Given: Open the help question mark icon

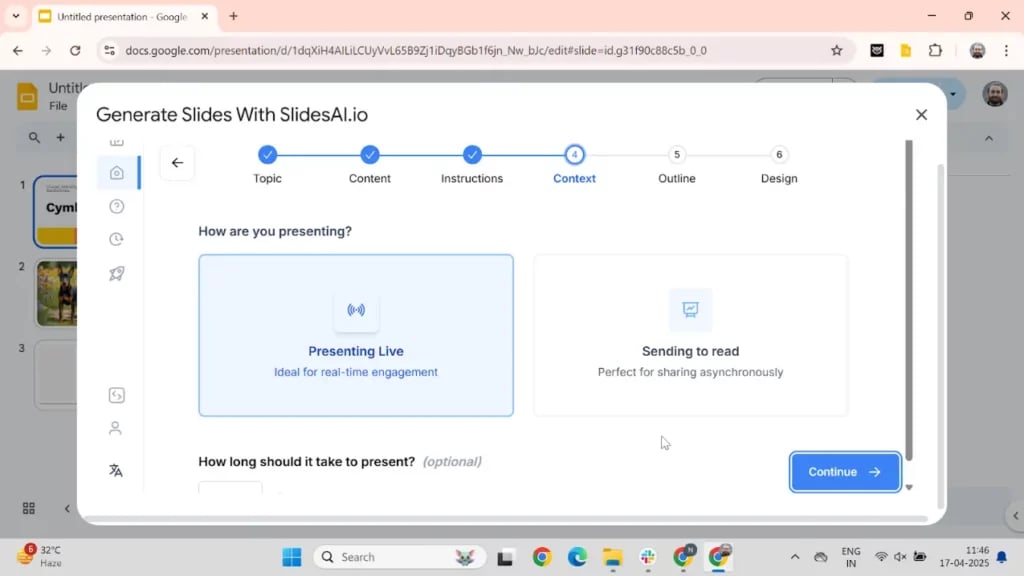Looking at the screenshot, I should tap(116, 206).
